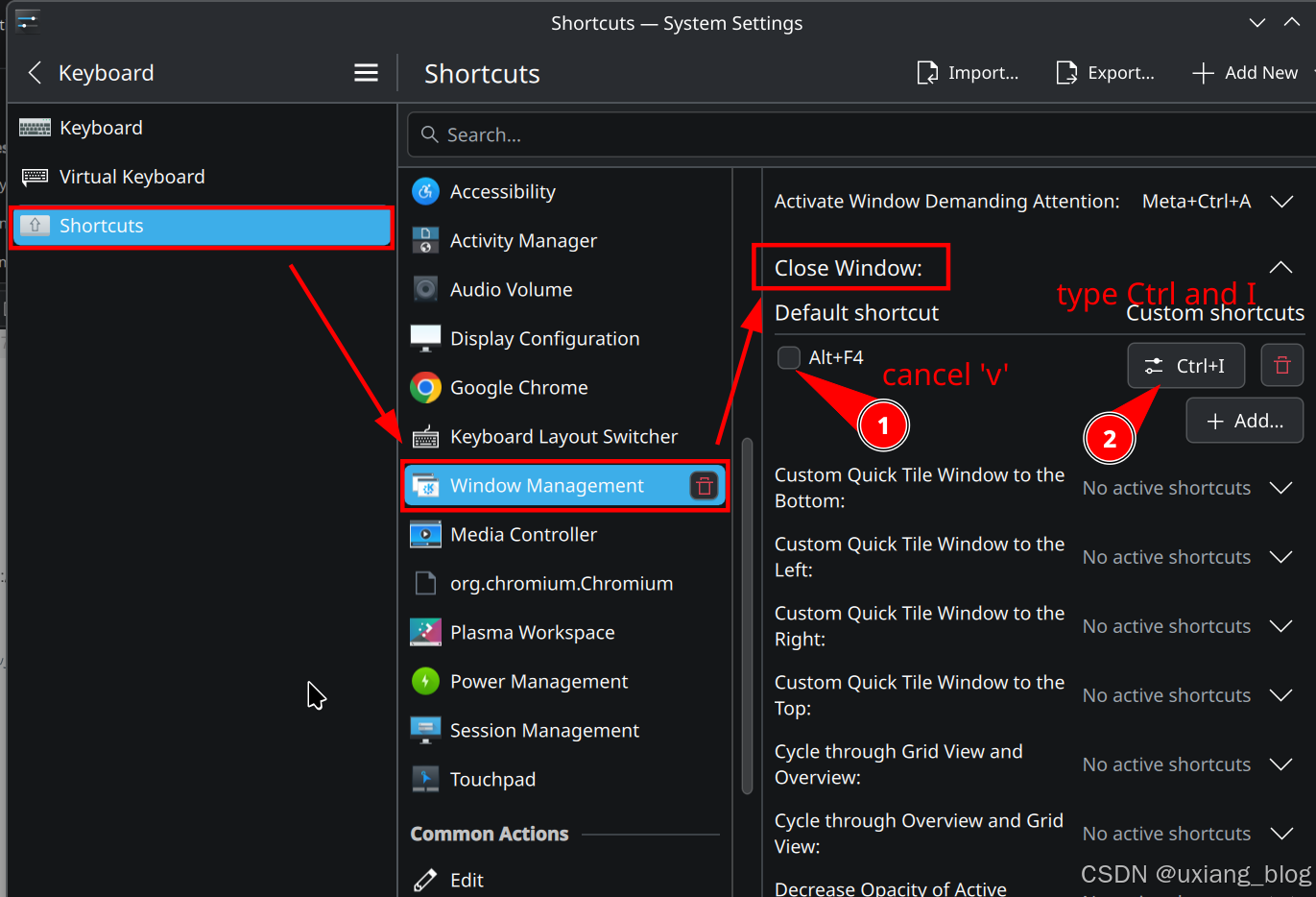Click the Alt+F4 shortcut text
The height and width of the screenshot is (897, 1316).
pos(836,357)
